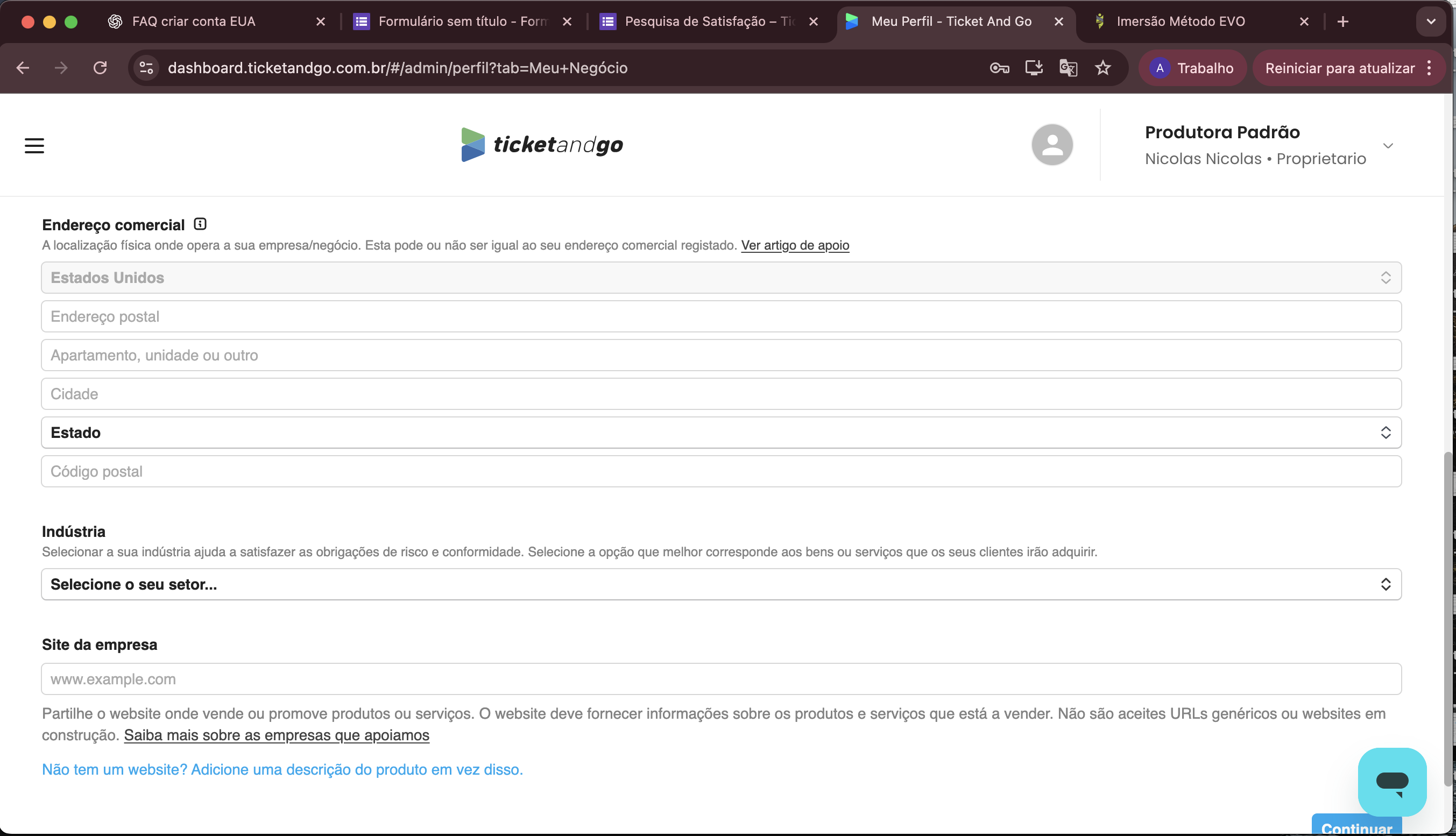This screenshot has height=836, width=1456.
Task: Go back with the browser back arrow
Action: coord(23,68)
